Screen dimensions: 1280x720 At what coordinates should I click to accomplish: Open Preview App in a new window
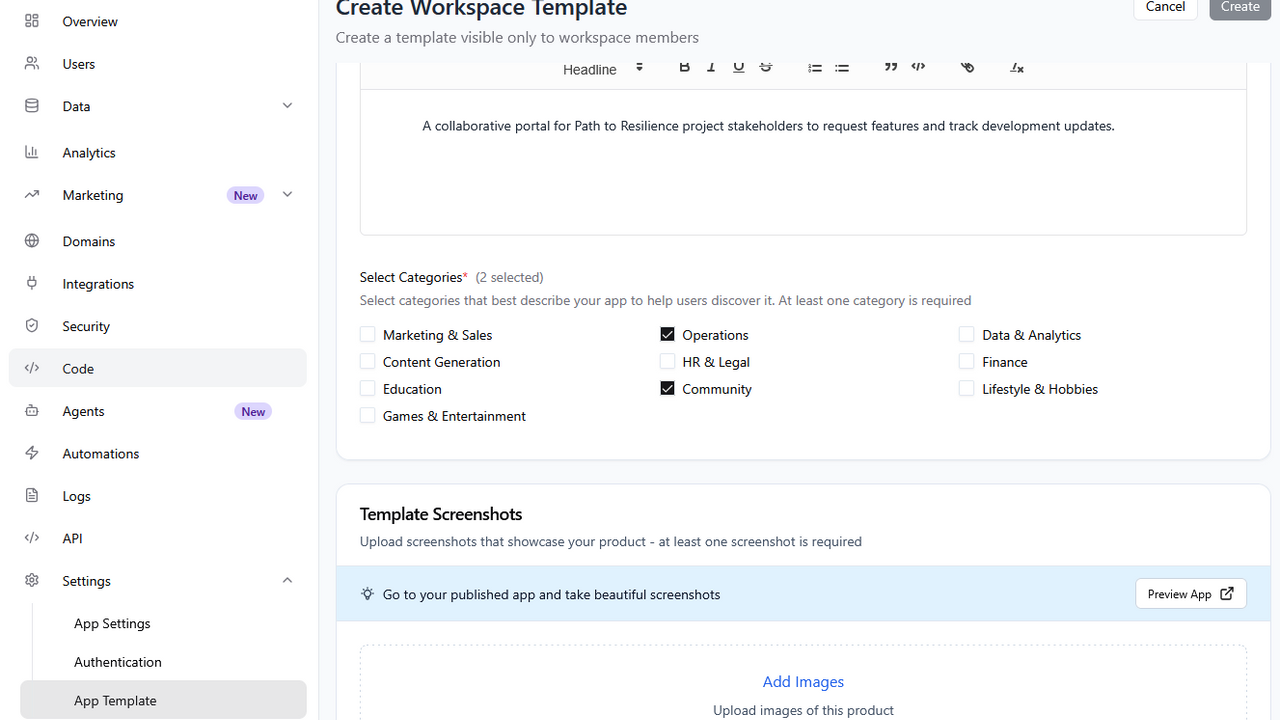[x=1191, y=594]
